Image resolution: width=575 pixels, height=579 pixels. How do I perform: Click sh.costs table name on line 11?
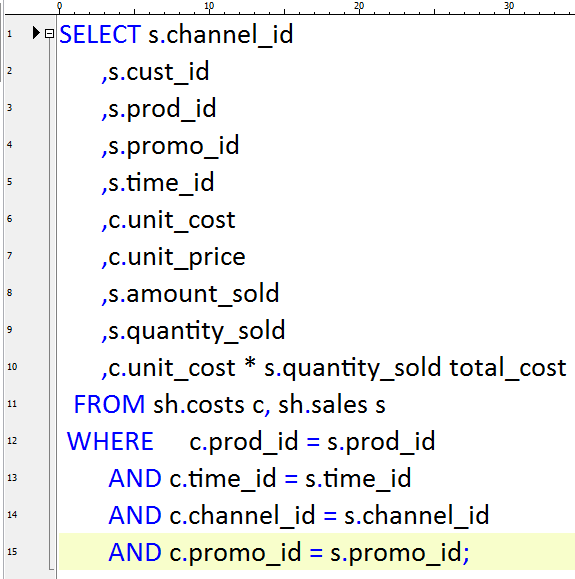199,405
